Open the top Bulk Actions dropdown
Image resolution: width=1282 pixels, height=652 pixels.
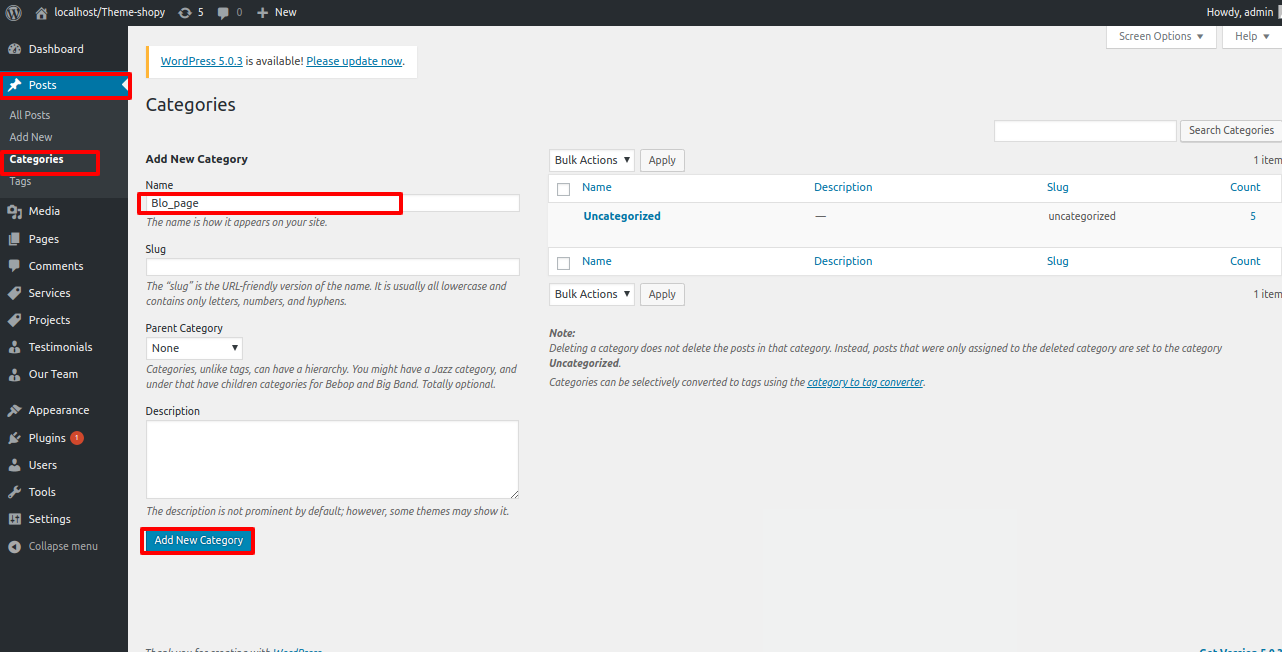[x=592, y=160]
